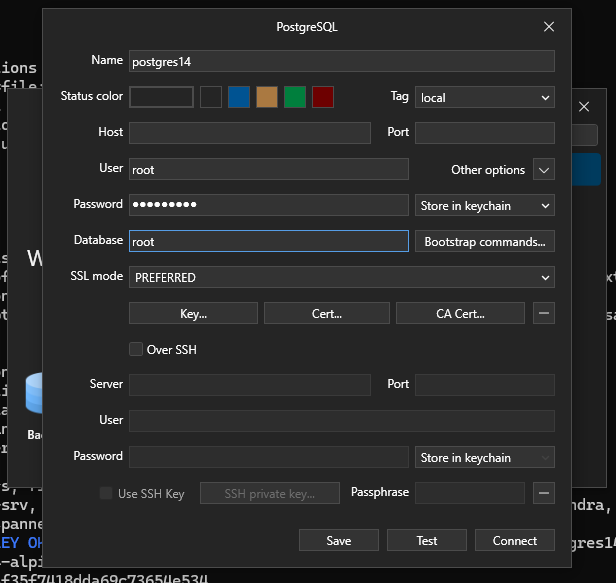Image resolution: width=616 pixels, height=583 pixels.
Task: Pick the dark gray status color
Action: tap(211, 97)
